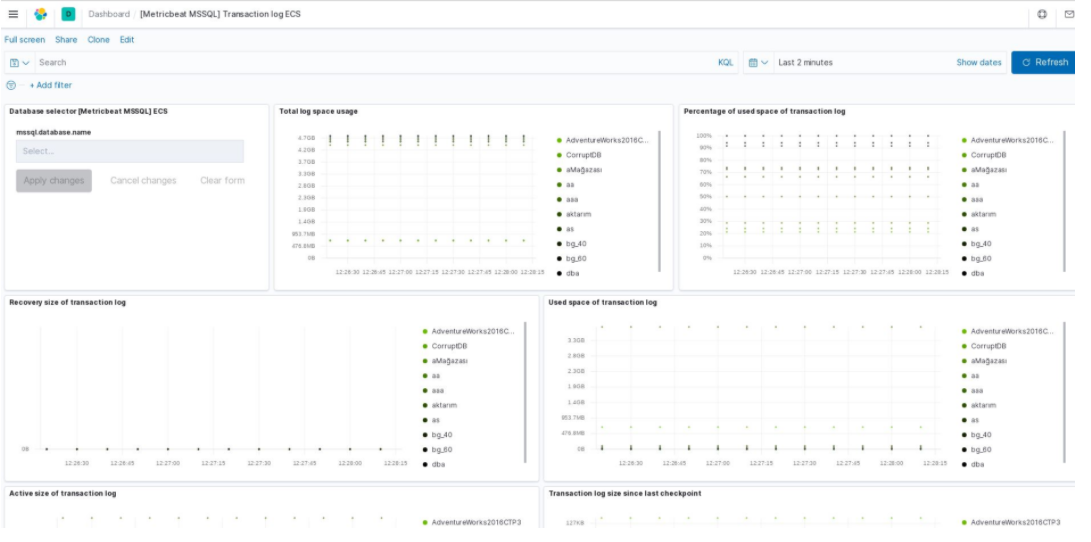Image resolution: width=1091 pixels, height=542 pixels.
Task: Toggle CorruptDB legend in Percentage of used space
Action: (x=983, y=155)
